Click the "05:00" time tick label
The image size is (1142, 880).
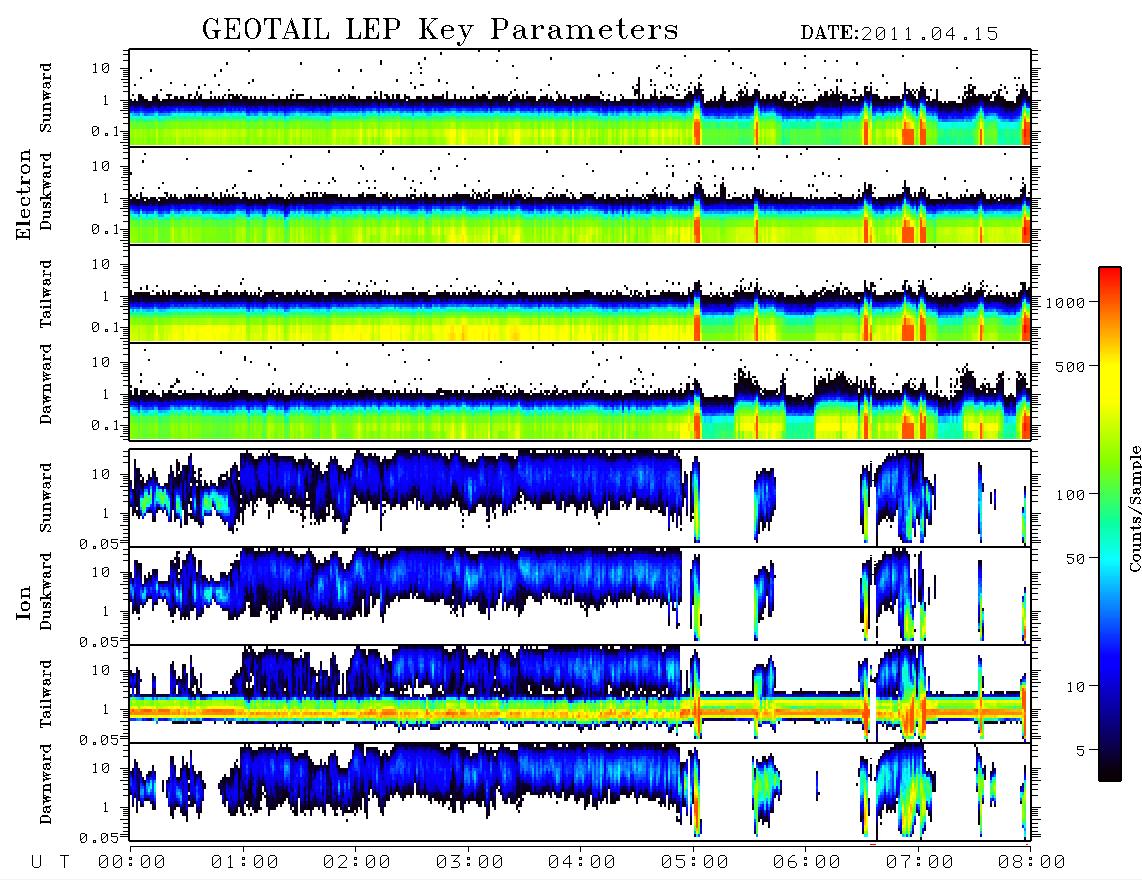[694, 862]
